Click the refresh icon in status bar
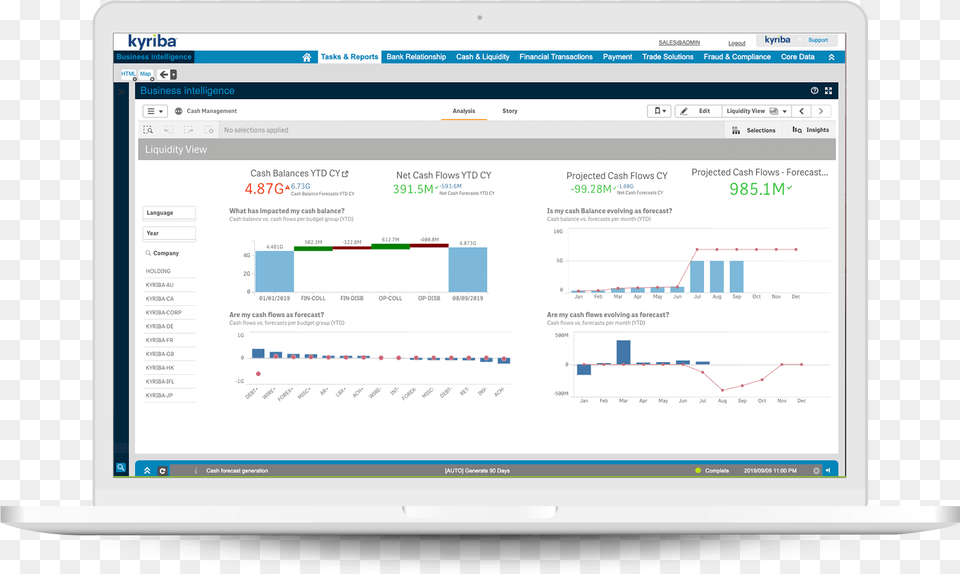 coord(163,470)
